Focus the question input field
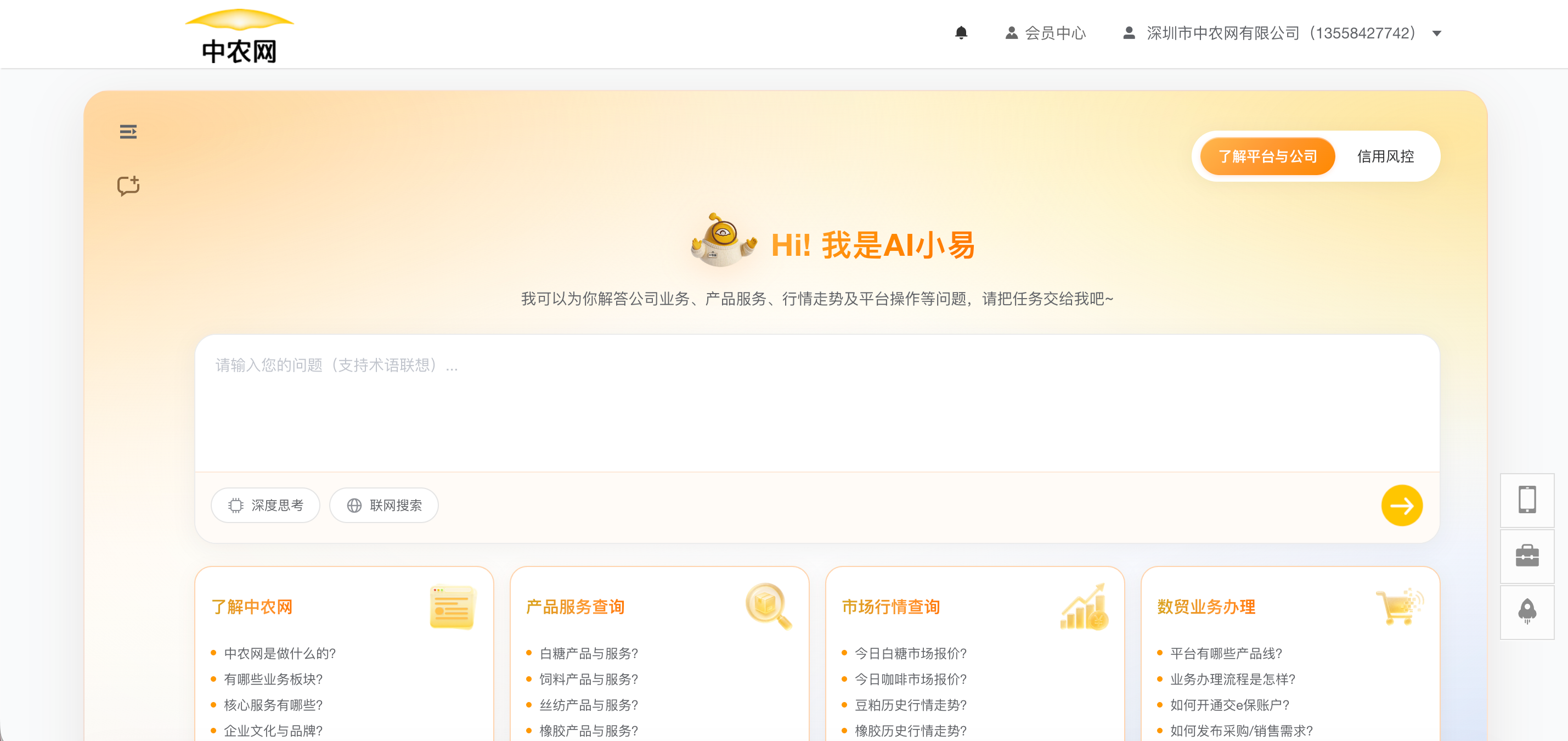Screen dimensions: 1568x741 817,403
